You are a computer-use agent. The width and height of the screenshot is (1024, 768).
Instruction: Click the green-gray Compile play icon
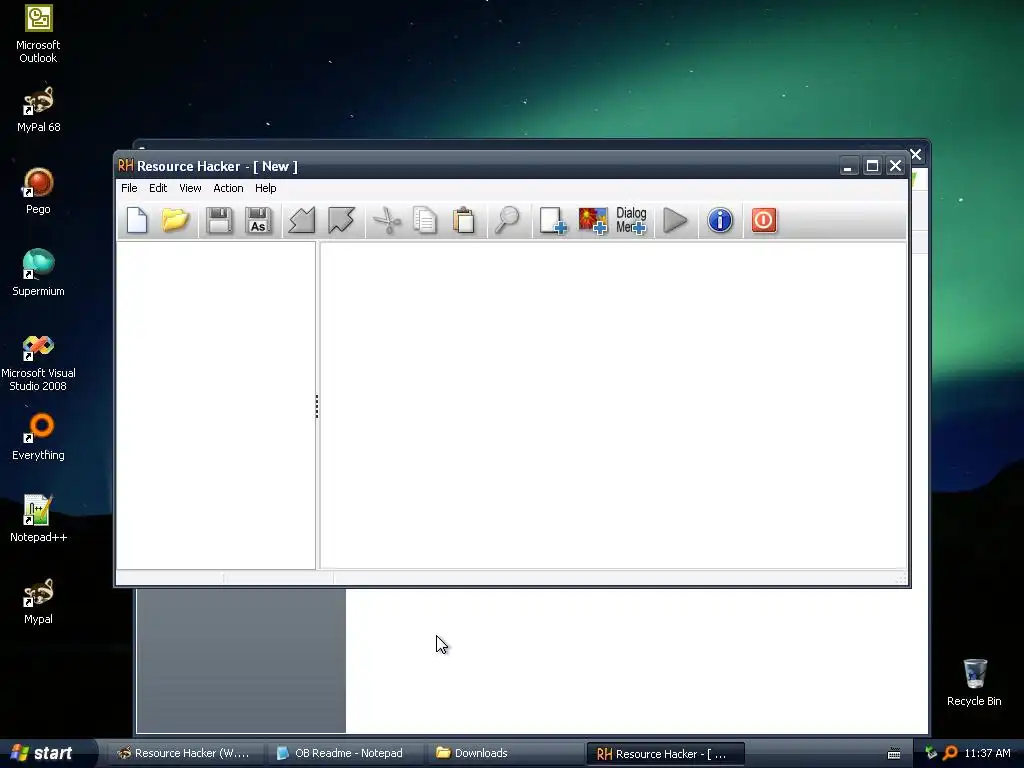click(675, 220)
